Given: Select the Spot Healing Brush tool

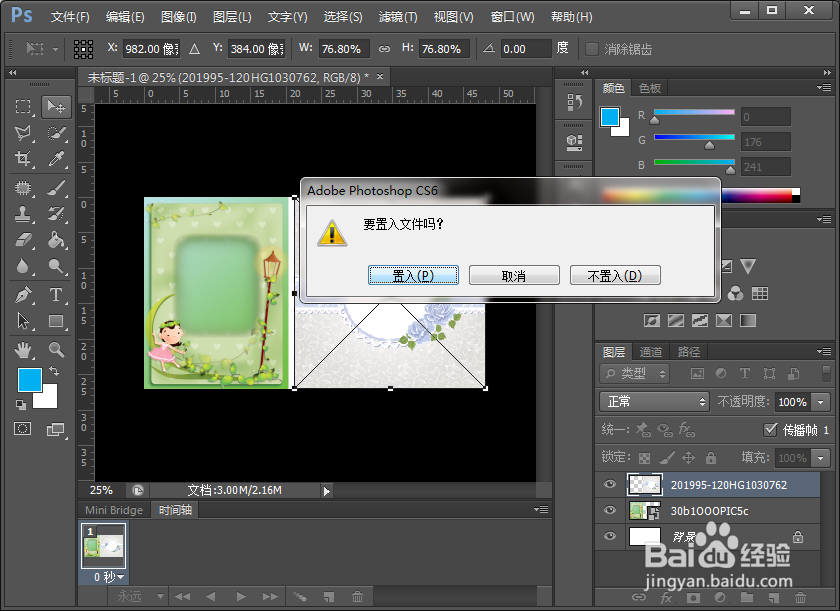Looking at the screenshot, I should click(23, 188).
